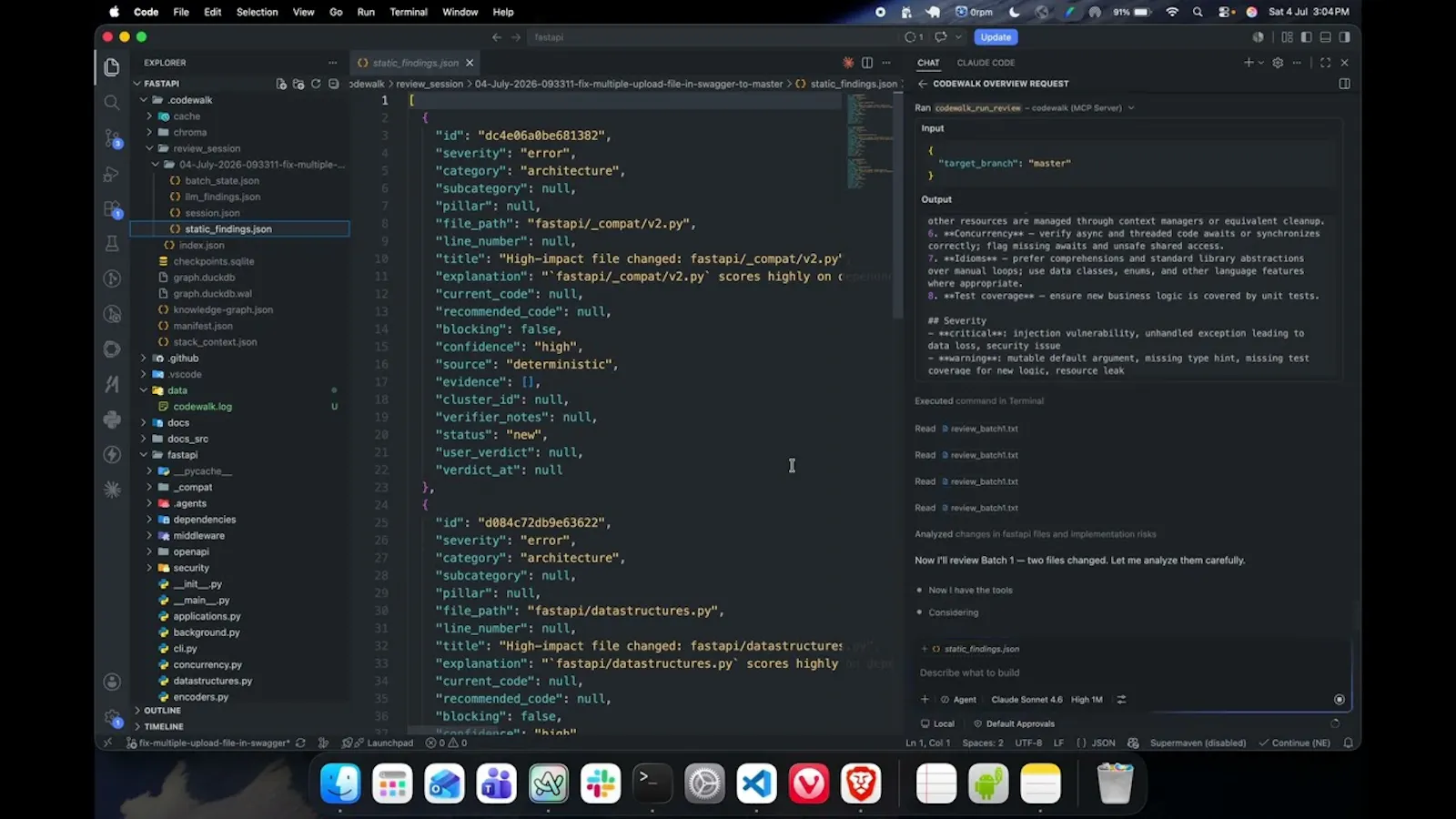Open the Explorer view in the activity bar
This screenshot has width=1456, height=819.
click(x=112, y=66)
